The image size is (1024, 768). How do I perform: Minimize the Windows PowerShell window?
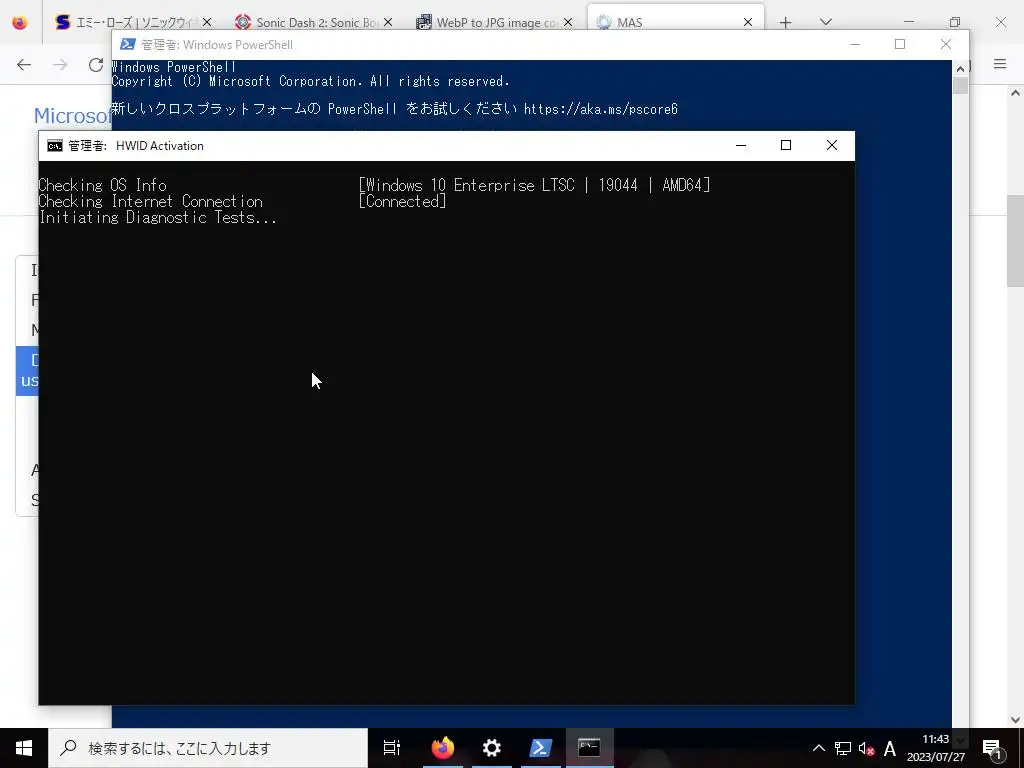pyautogui.click(x=855, y=44)
